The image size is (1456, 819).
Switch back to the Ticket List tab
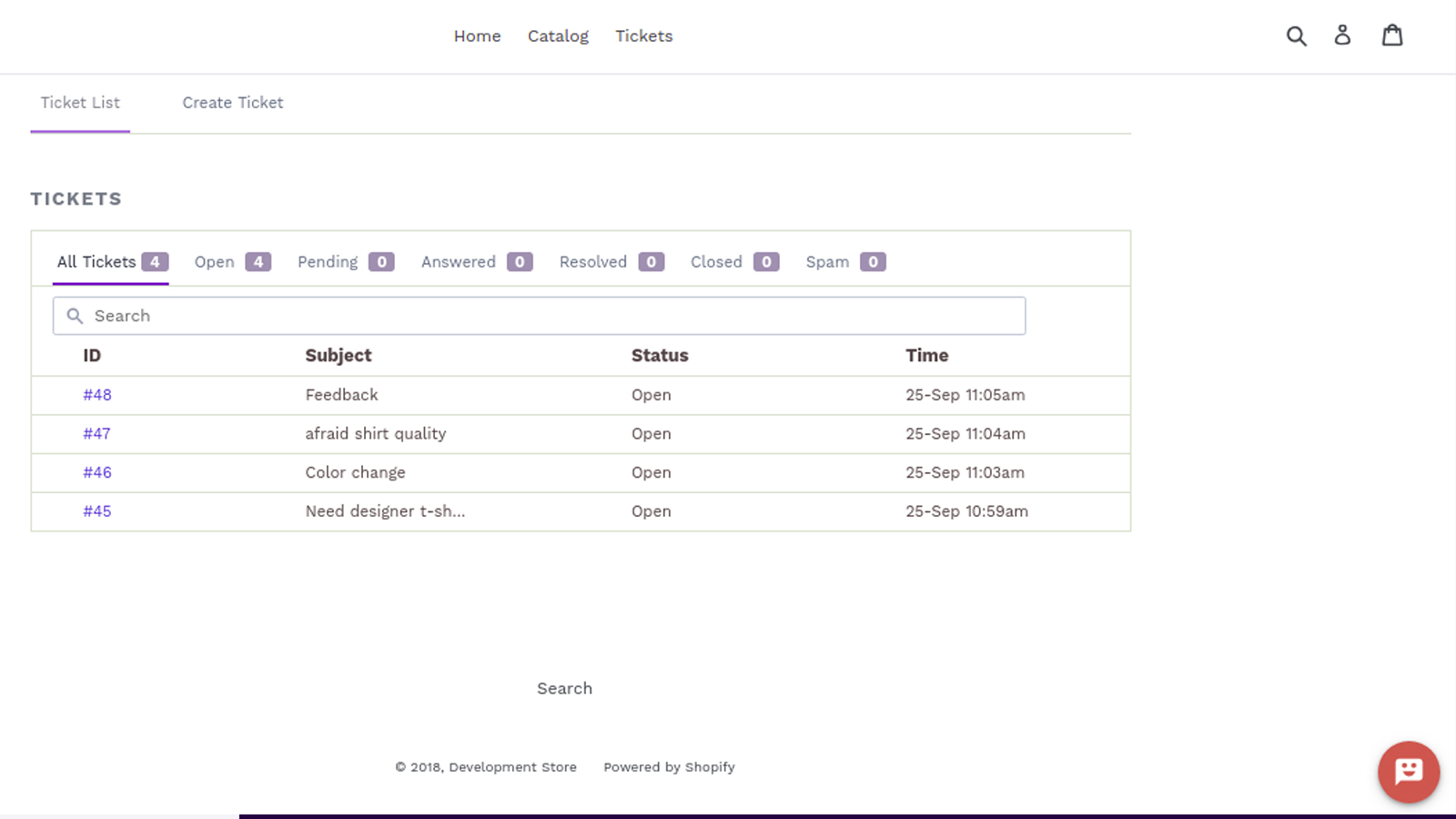[x=80, y=103]
